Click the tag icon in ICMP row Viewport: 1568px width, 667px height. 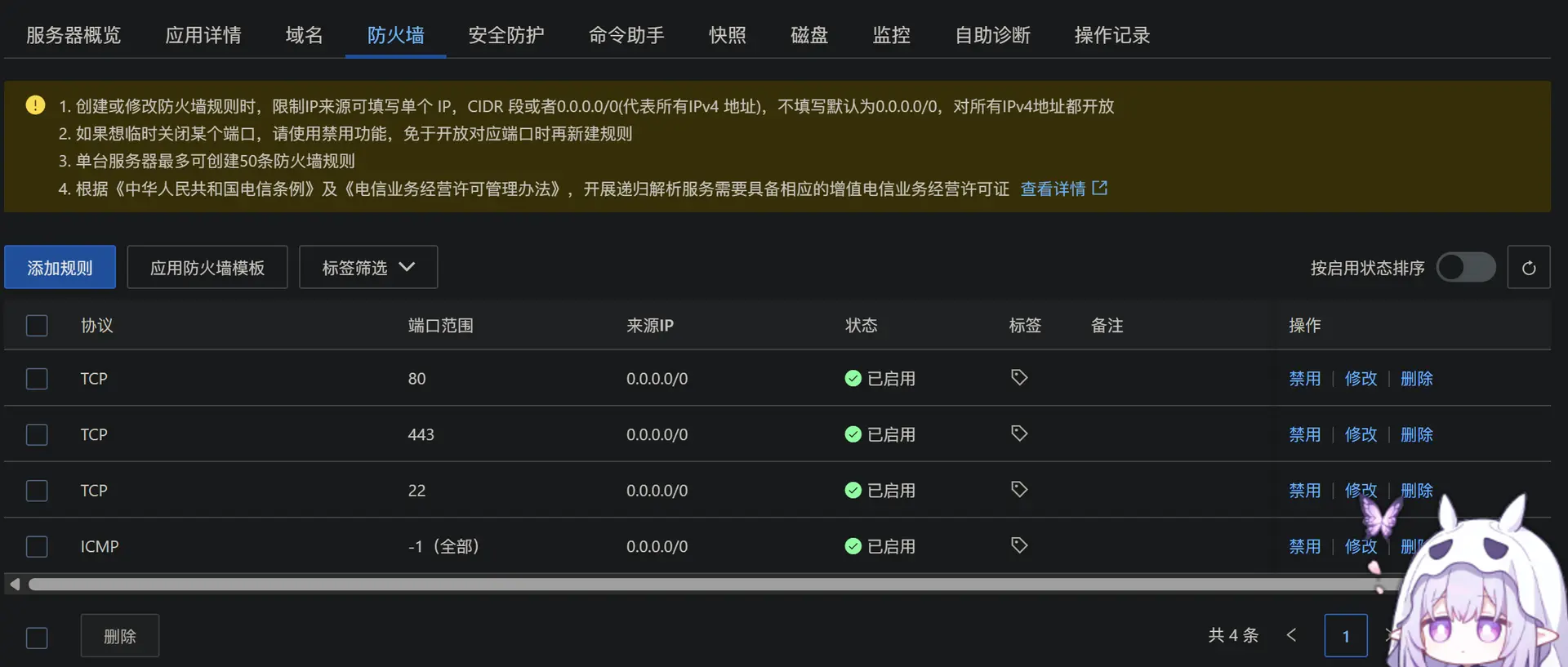[x=1019, y=545]
